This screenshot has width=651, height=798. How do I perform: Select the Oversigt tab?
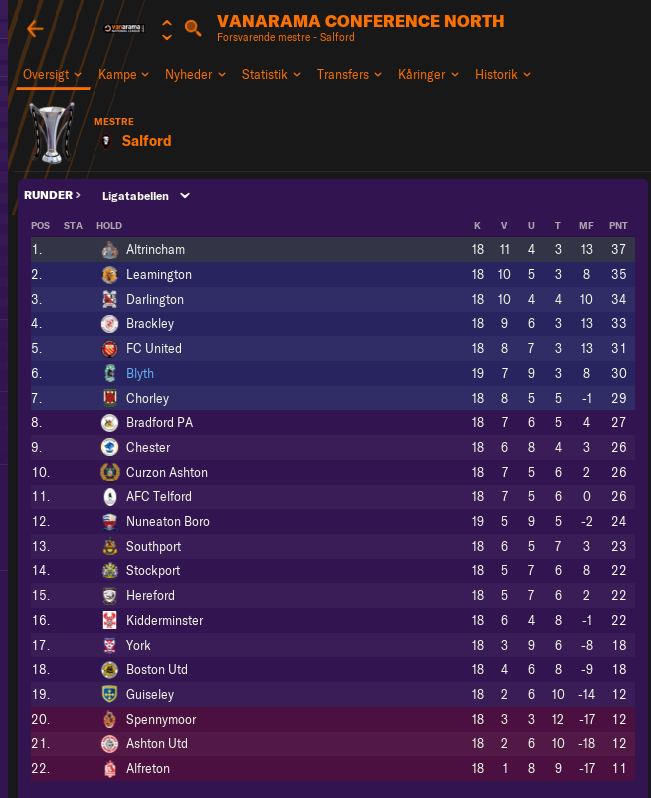pyautogui.click(x=52, y=74)
